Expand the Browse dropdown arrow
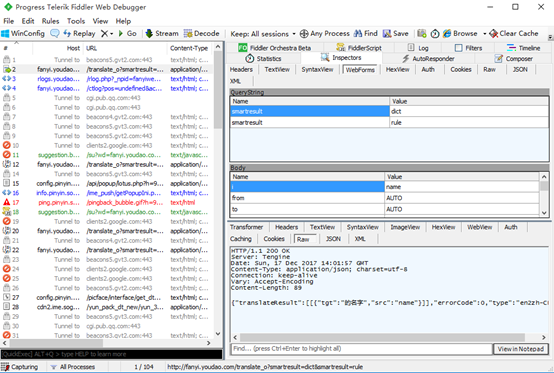The width and height of the screenshot is (554, 373). pos(484,34)
